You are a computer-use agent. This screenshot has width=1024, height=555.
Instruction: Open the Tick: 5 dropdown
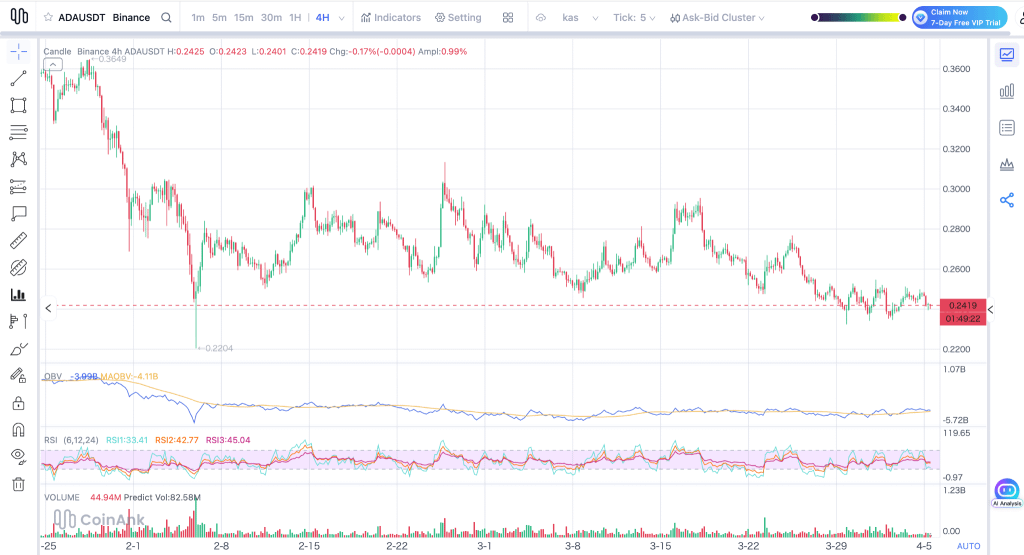point(634,18)
